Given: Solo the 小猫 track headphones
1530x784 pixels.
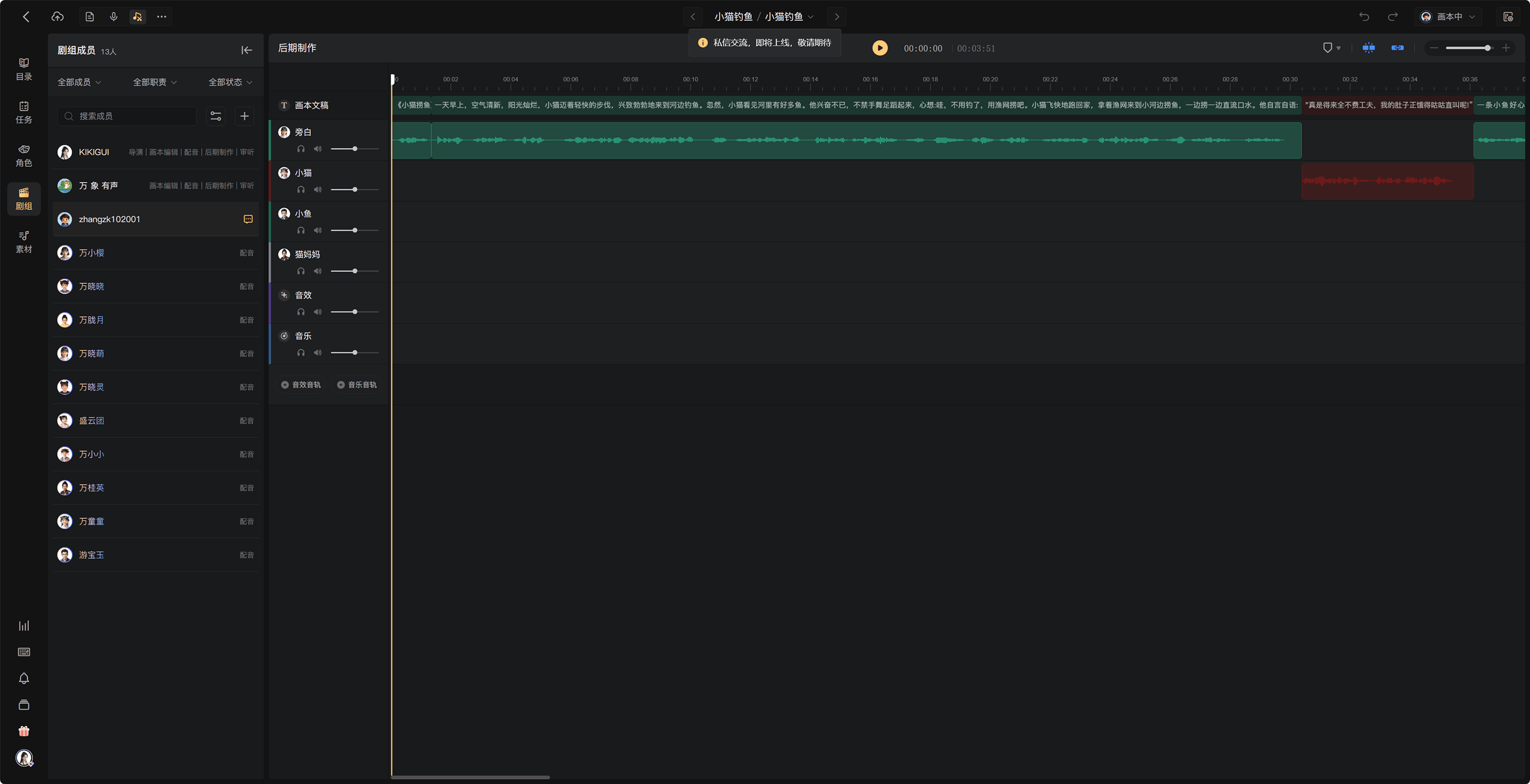Looking at the screenshot, I should (x=301, y=190).
